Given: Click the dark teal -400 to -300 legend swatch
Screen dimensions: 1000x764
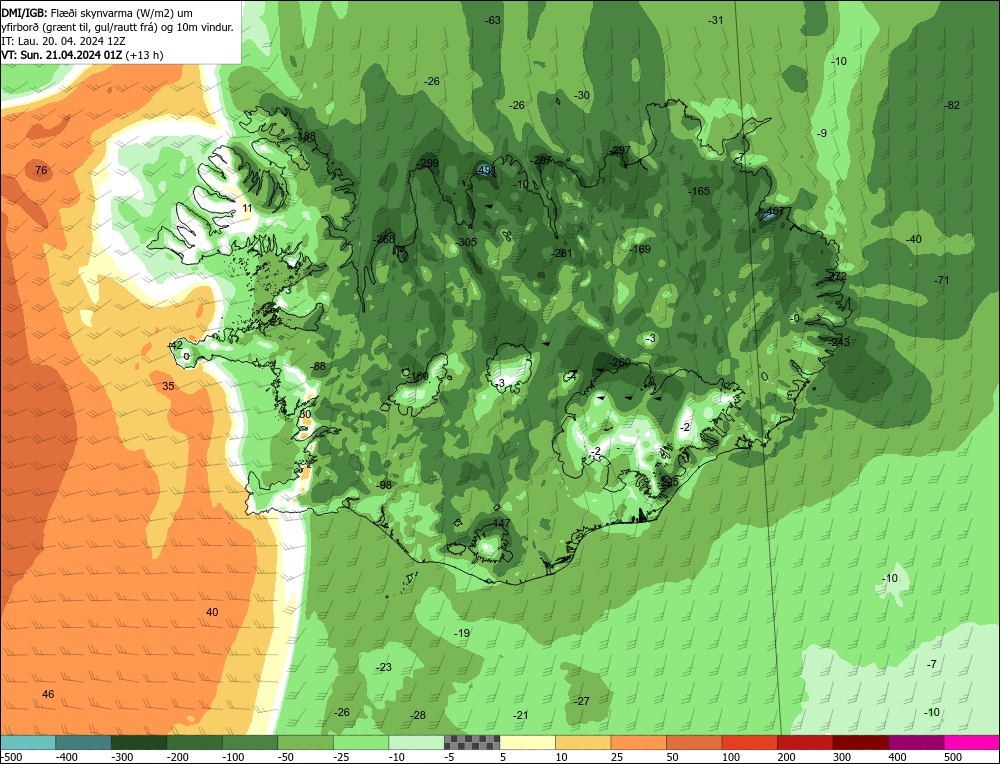Looking at the screenshot, I should 84,742.
